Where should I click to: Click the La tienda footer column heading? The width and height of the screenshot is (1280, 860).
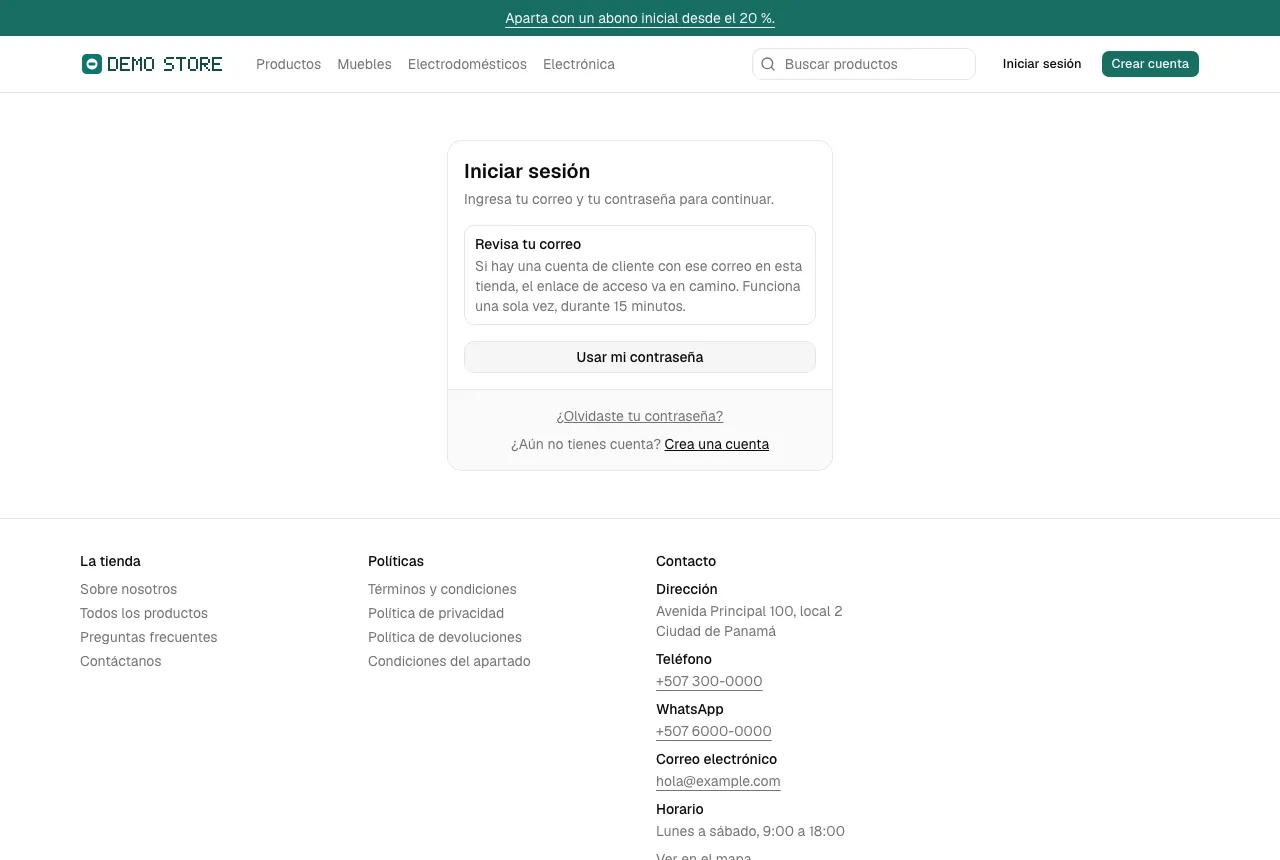tap(110, 561)
